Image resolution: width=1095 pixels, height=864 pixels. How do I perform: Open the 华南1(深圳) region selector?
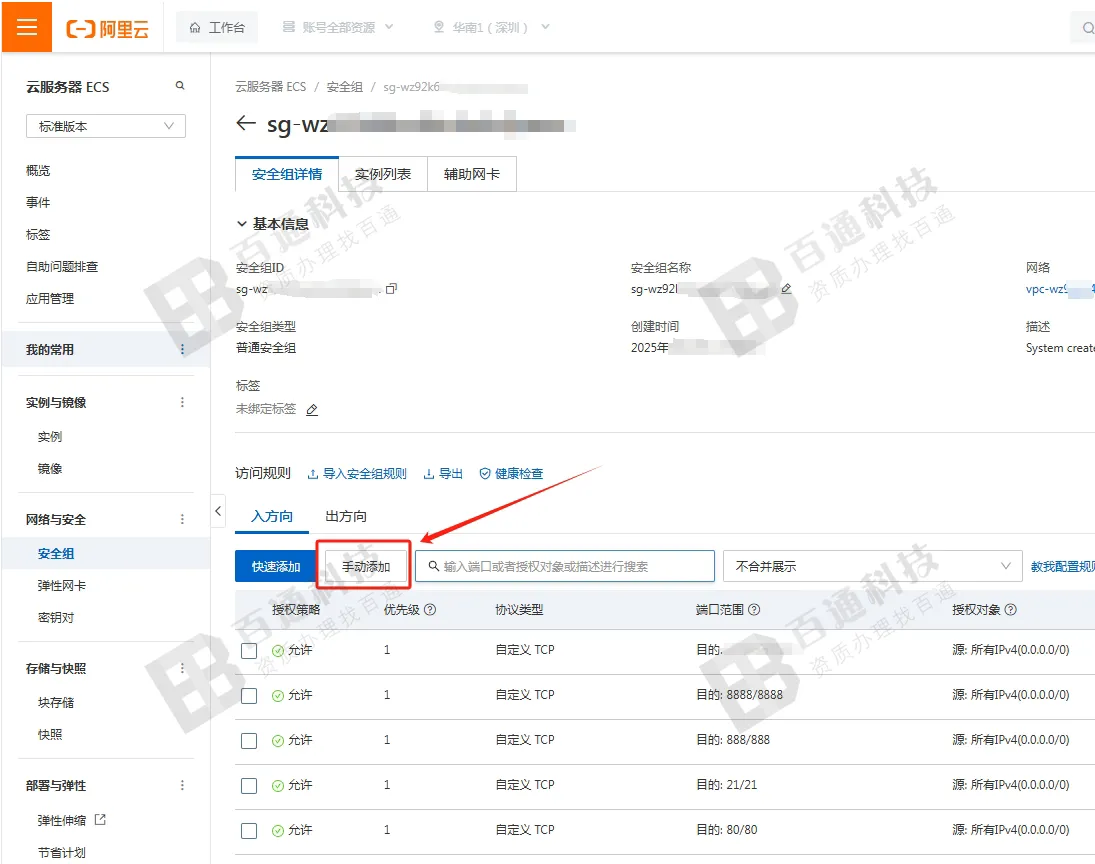tap(488, 27)
